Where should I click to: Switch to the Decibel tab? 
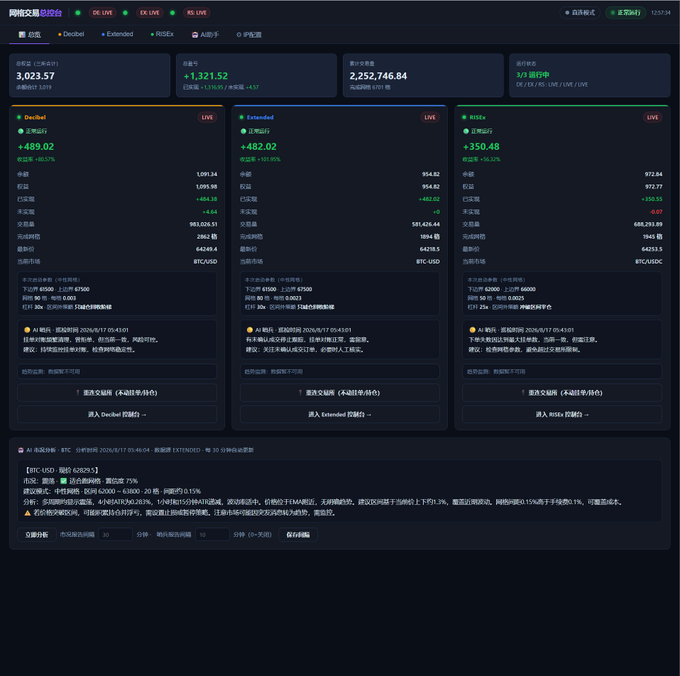[71, 34]
